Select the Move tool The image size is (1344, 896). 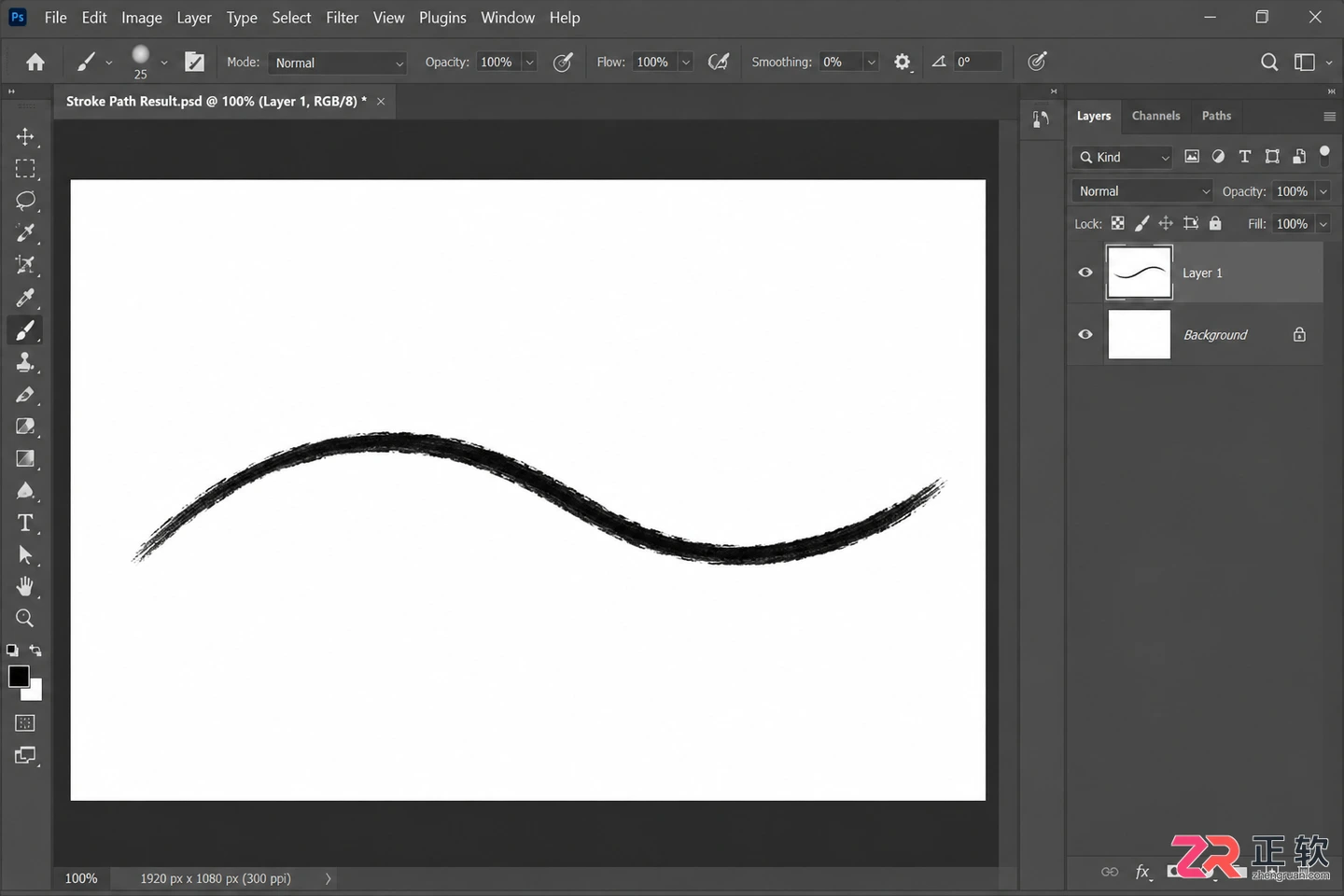click(x=25, y=136)
